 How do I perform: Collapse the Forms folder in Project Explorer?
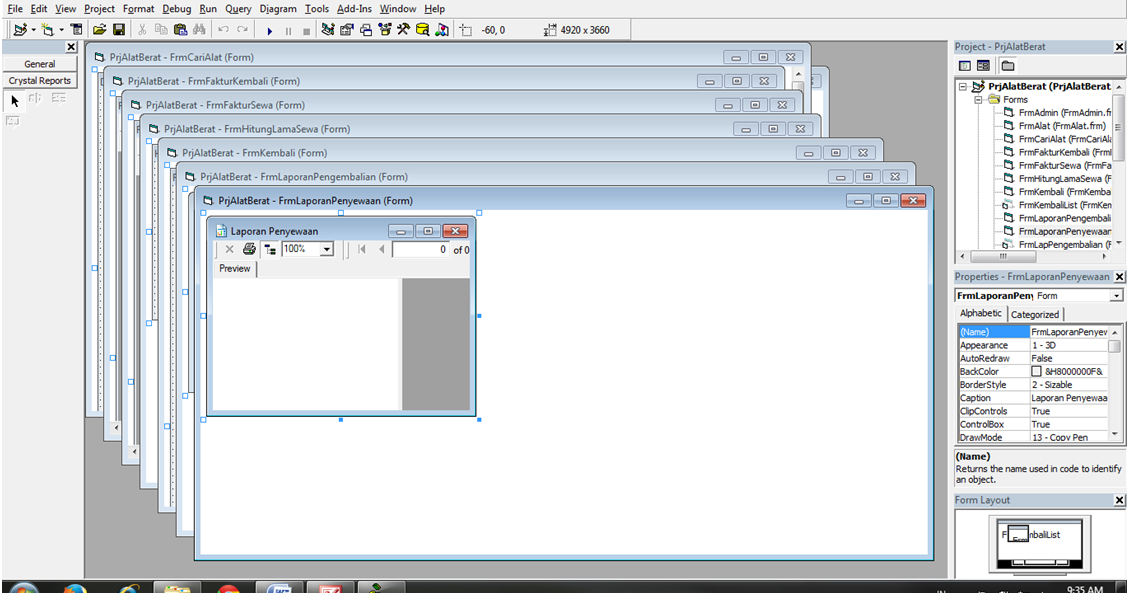(978, 100)
